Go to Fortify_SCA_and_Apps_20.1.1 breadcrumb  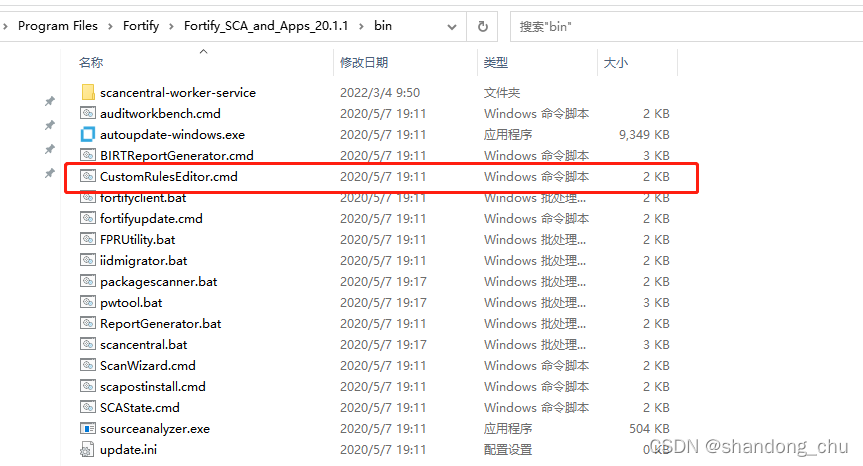(266, 26)
